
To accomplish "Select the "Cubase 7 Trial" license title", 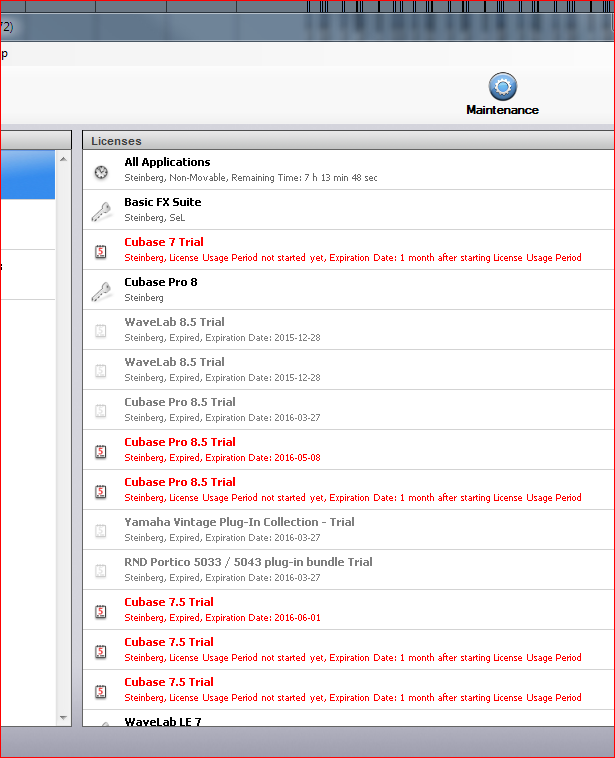I will coord(164,242).
